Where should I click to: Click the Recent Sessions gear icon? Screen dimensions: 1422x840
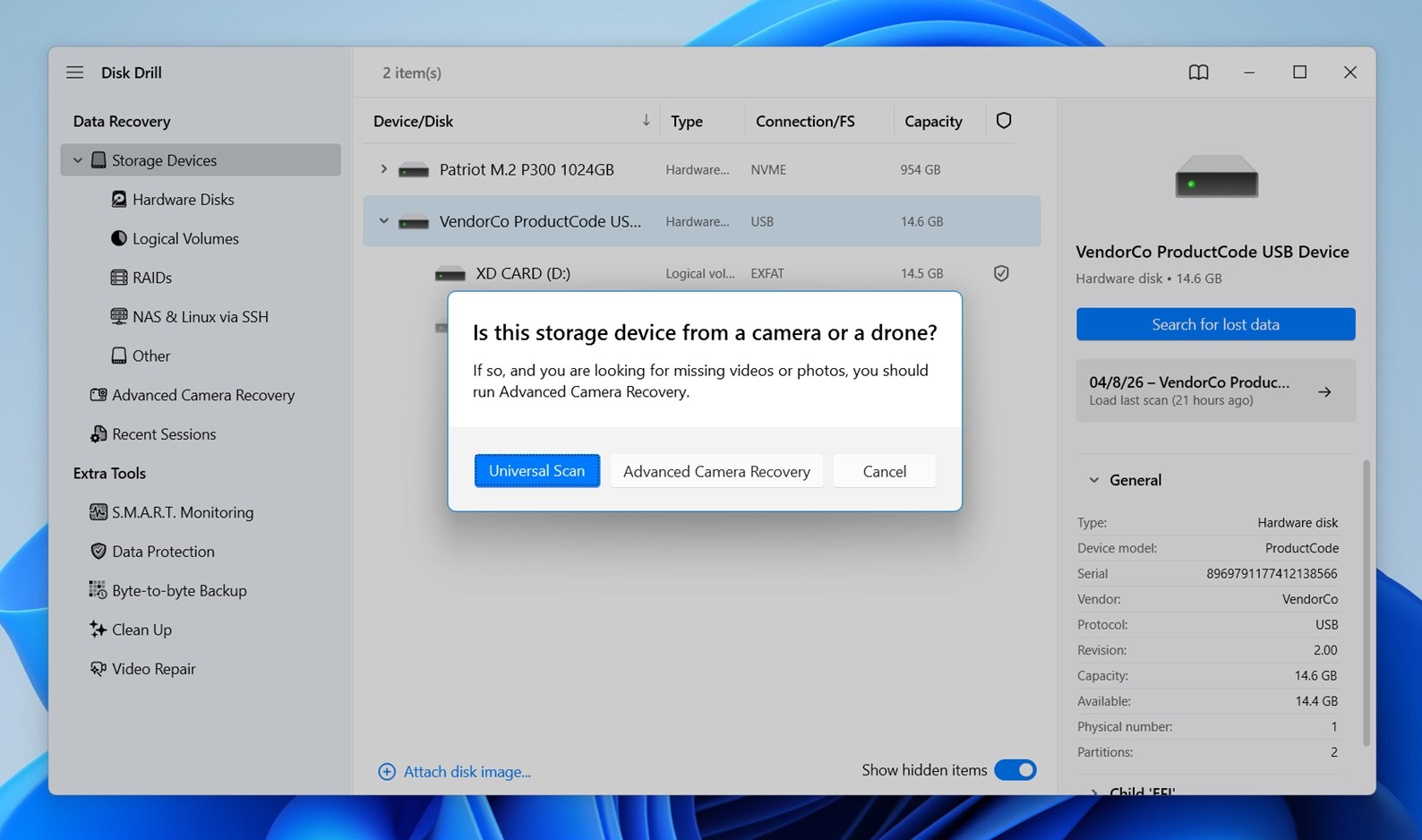[99, 434]
